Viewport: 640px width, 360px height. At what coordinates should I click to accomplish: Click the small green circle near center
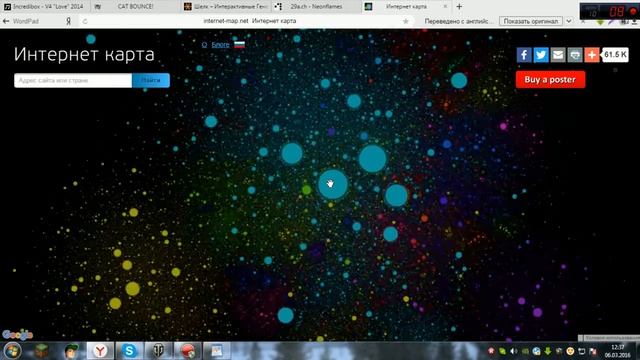307,190
